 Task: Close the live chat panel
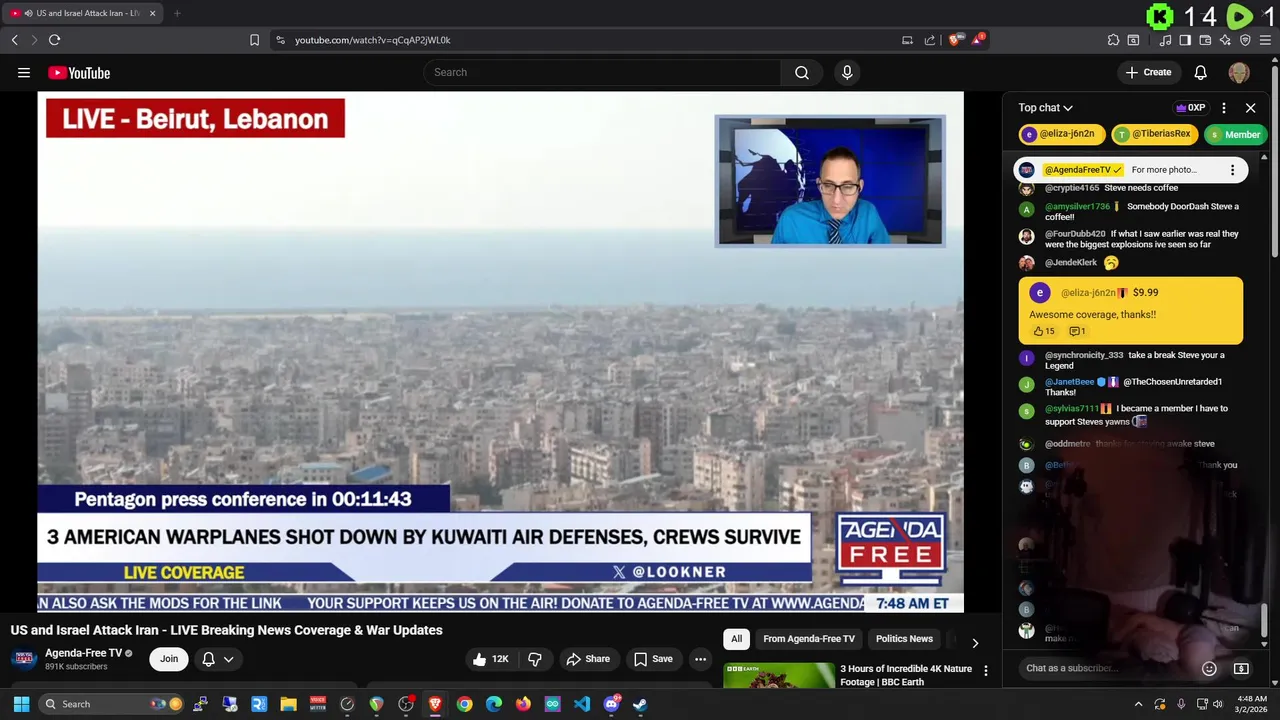[1250, 108]
